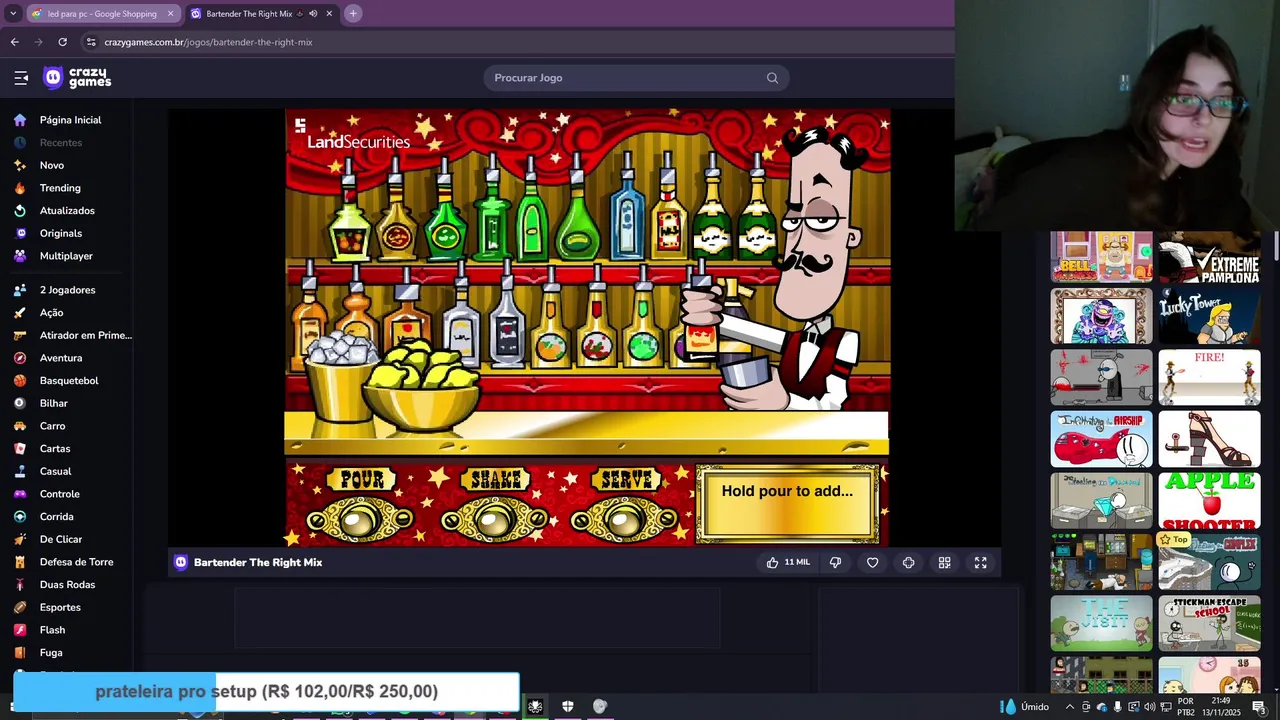Click the site information icon in address bar
This screenshot has width=1280, height=720.
click(x=91, y=42)
